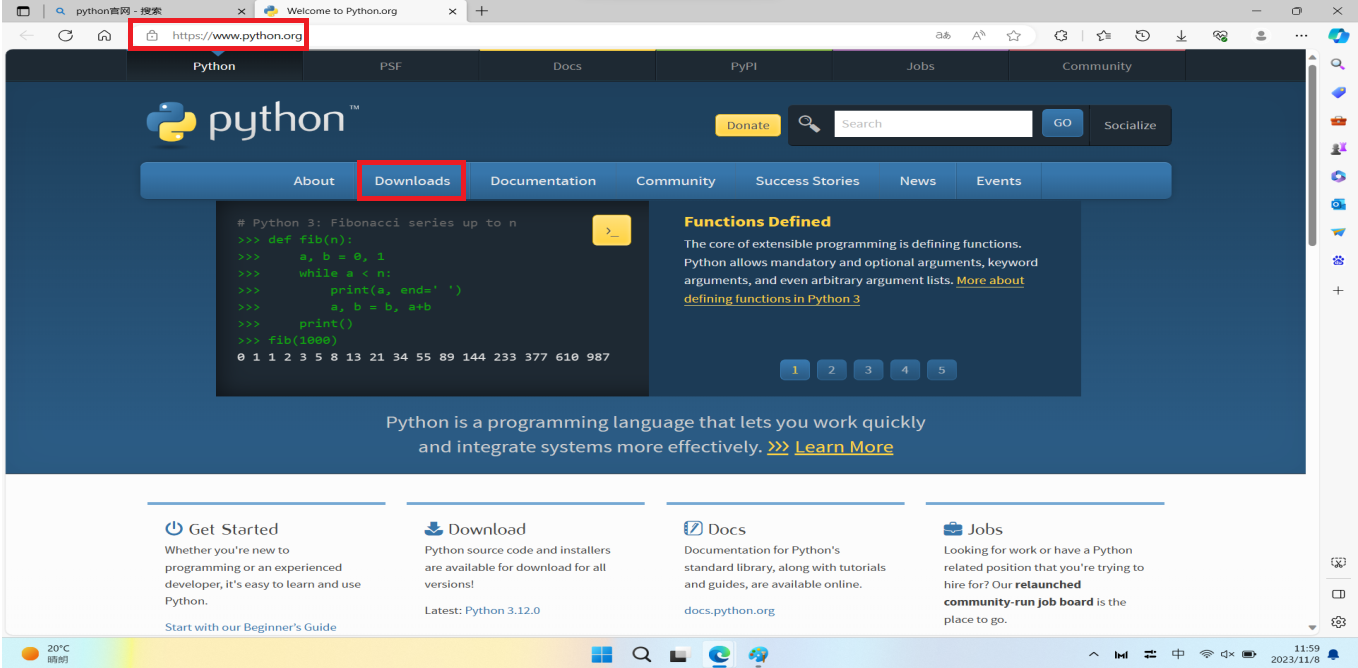This screenshot has width=1358, height=668.
Task: Start read aloud from address bar
Action: pos(979,35)
